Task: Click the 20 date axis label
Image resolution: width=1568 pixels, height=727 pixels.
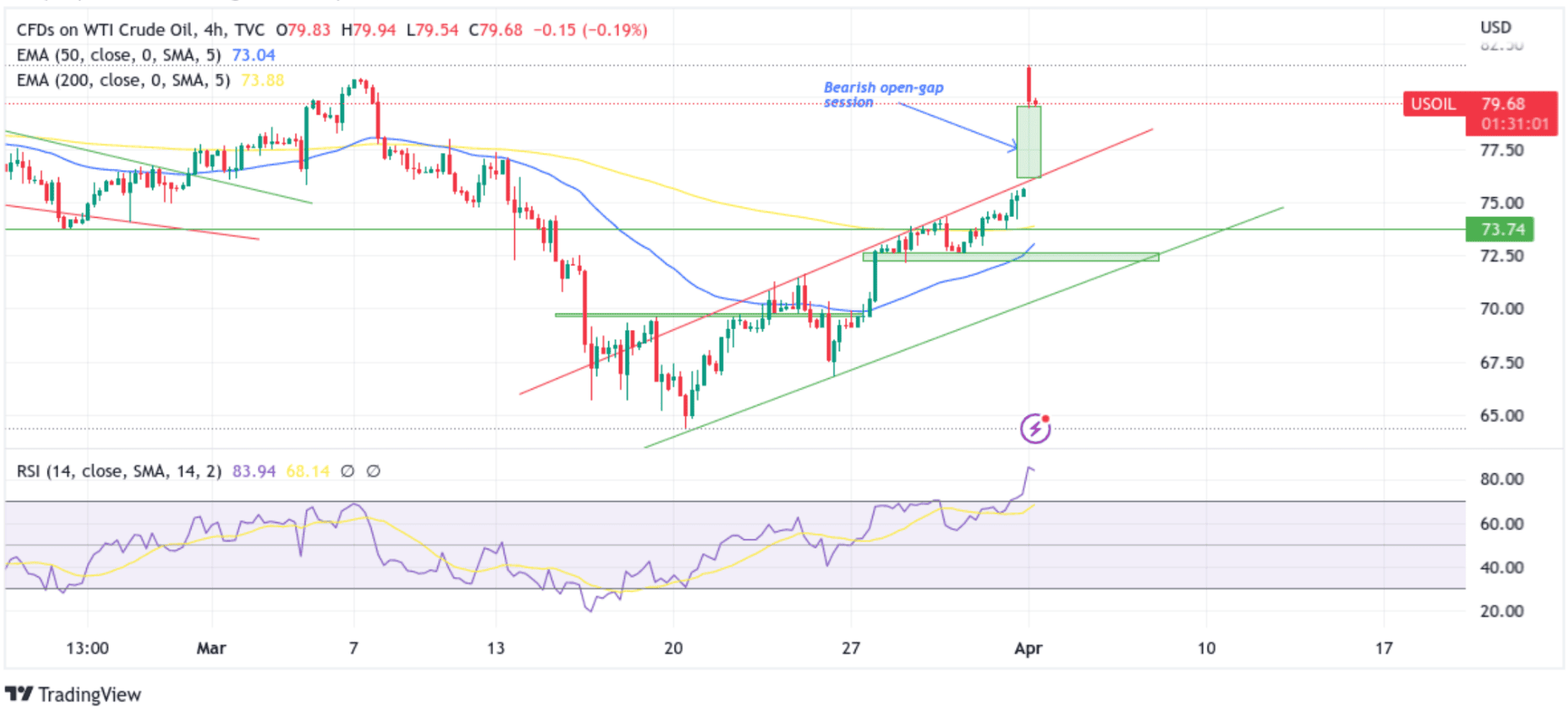Action: 674,648
